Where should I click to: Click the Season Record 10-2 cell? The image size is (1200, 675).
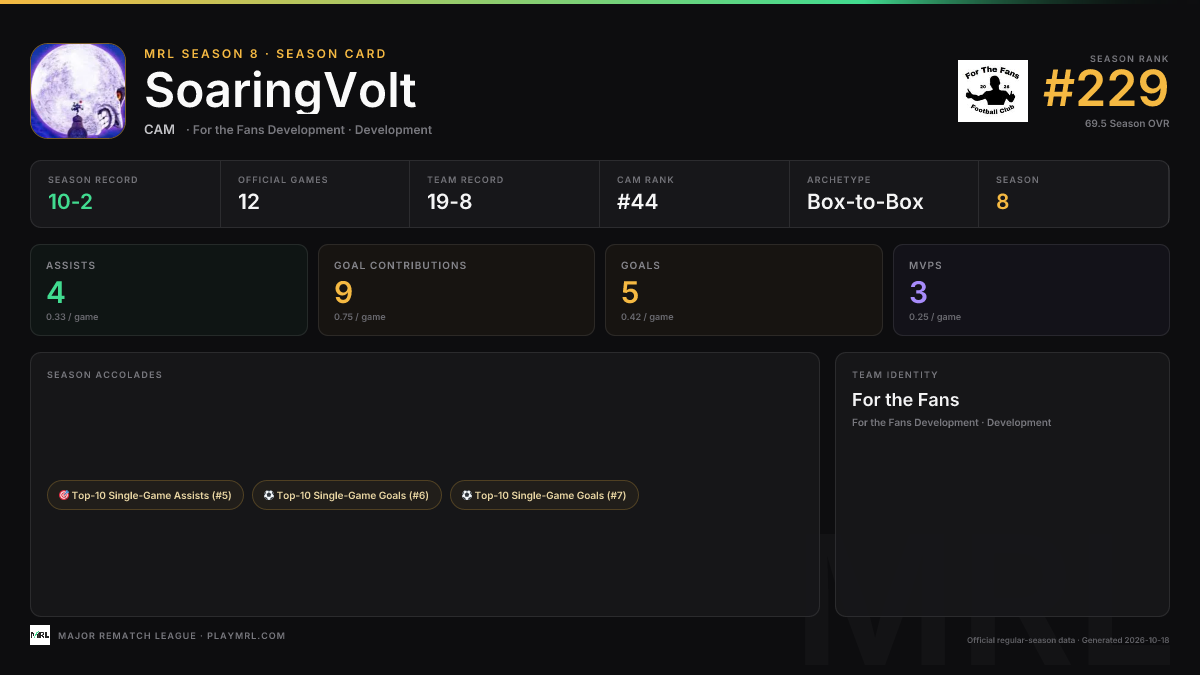coord(126,194)
